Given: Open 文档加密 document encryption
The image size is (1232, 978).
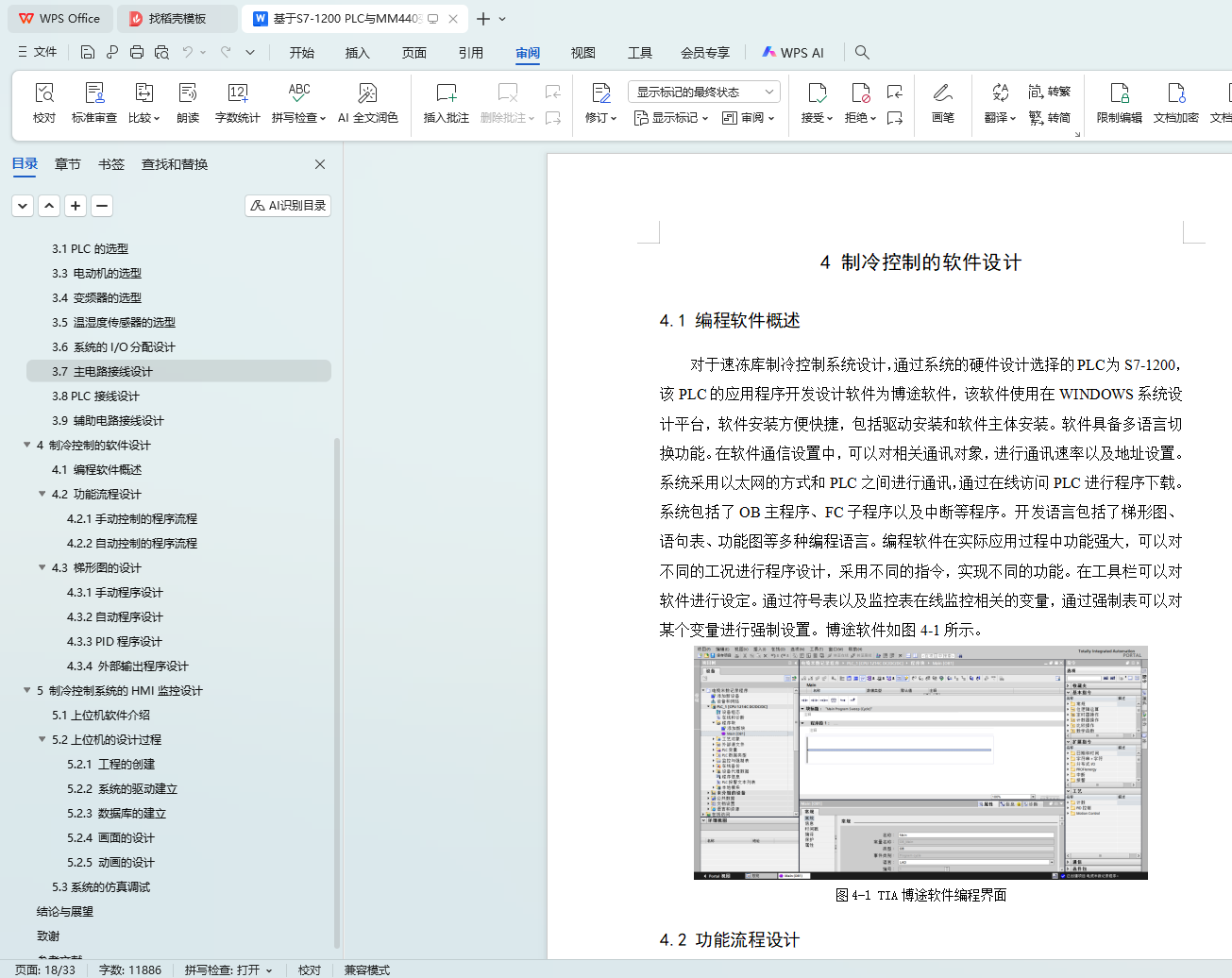Looking at the screenshot, I should (x=1176, y=103).
